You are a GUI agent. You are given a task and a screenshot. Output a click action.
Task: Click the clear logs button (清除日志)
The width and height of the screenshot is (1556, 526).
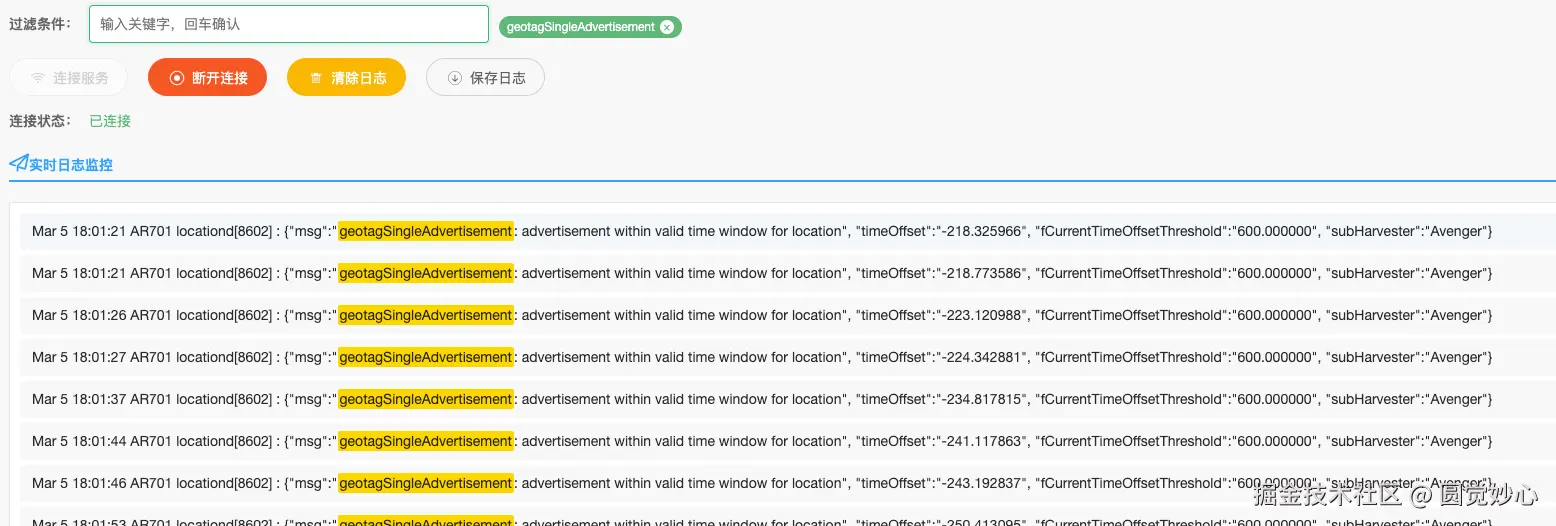[x=346, y=78]
